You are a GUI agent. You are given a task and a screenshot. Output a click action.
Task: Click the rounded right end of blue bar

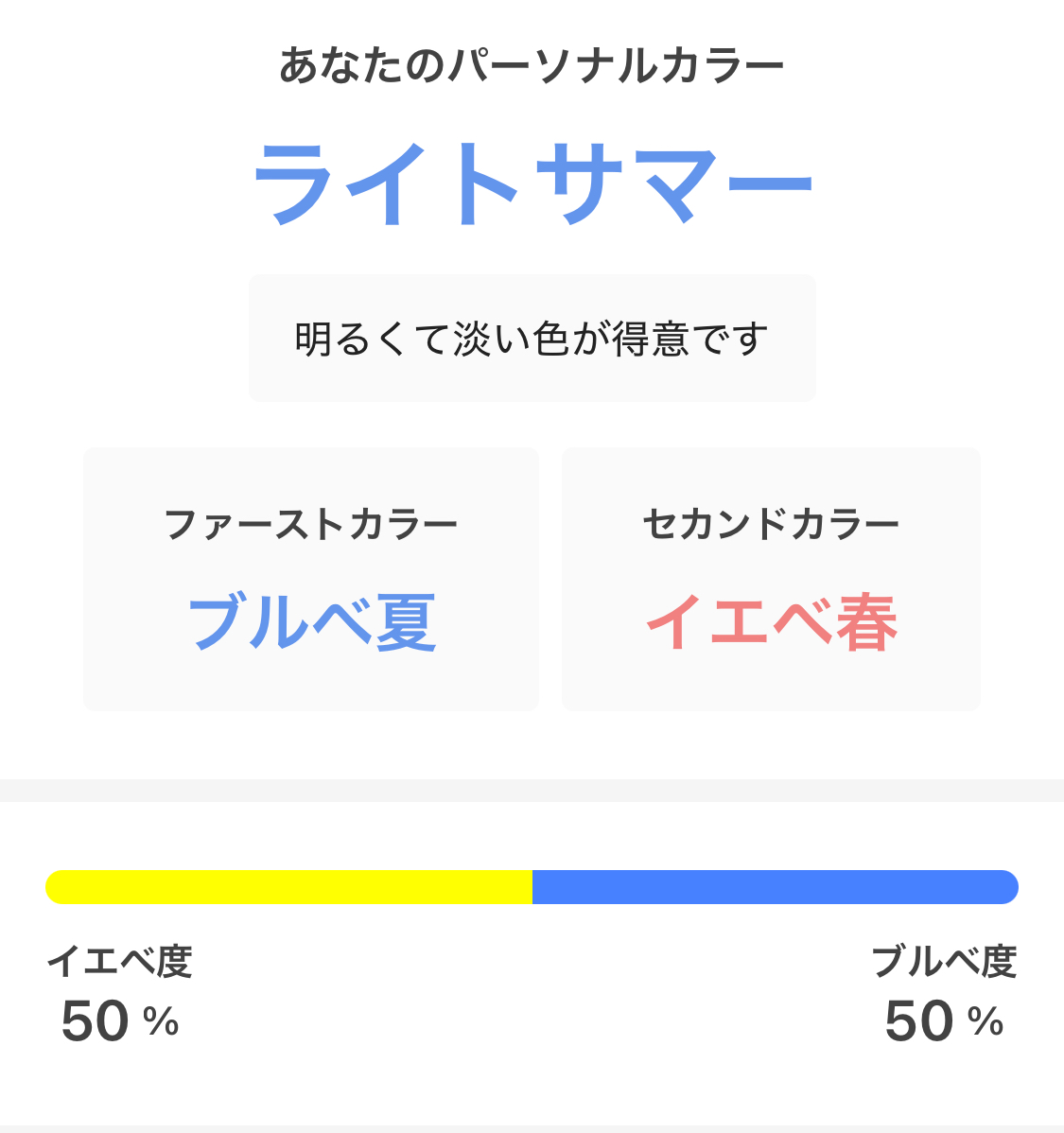coord(1010,886)
